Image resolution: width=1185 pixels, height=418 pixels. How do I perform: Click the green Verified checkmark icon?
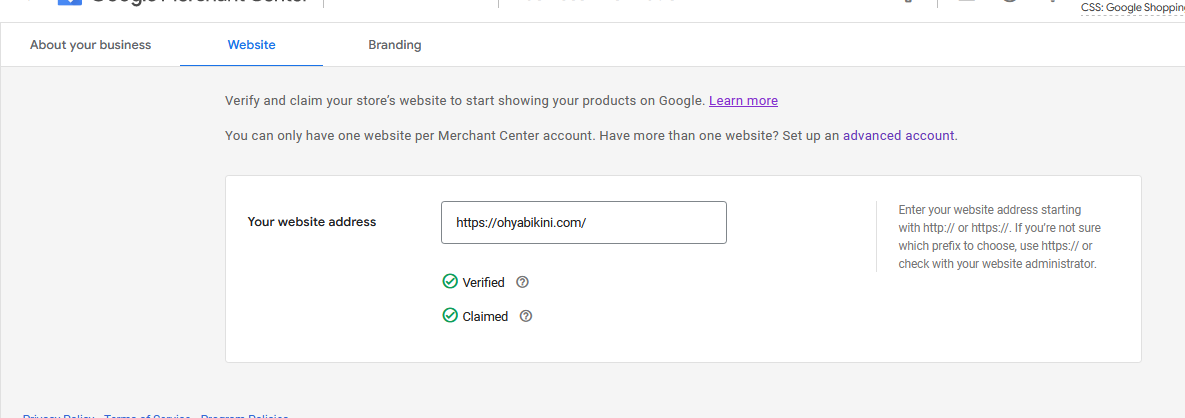coord(450,282)
